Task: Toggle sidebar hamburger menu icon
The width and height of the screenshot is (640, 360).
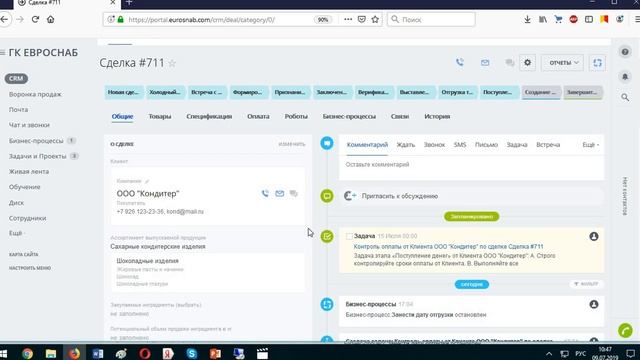Action: click(2, 53)
